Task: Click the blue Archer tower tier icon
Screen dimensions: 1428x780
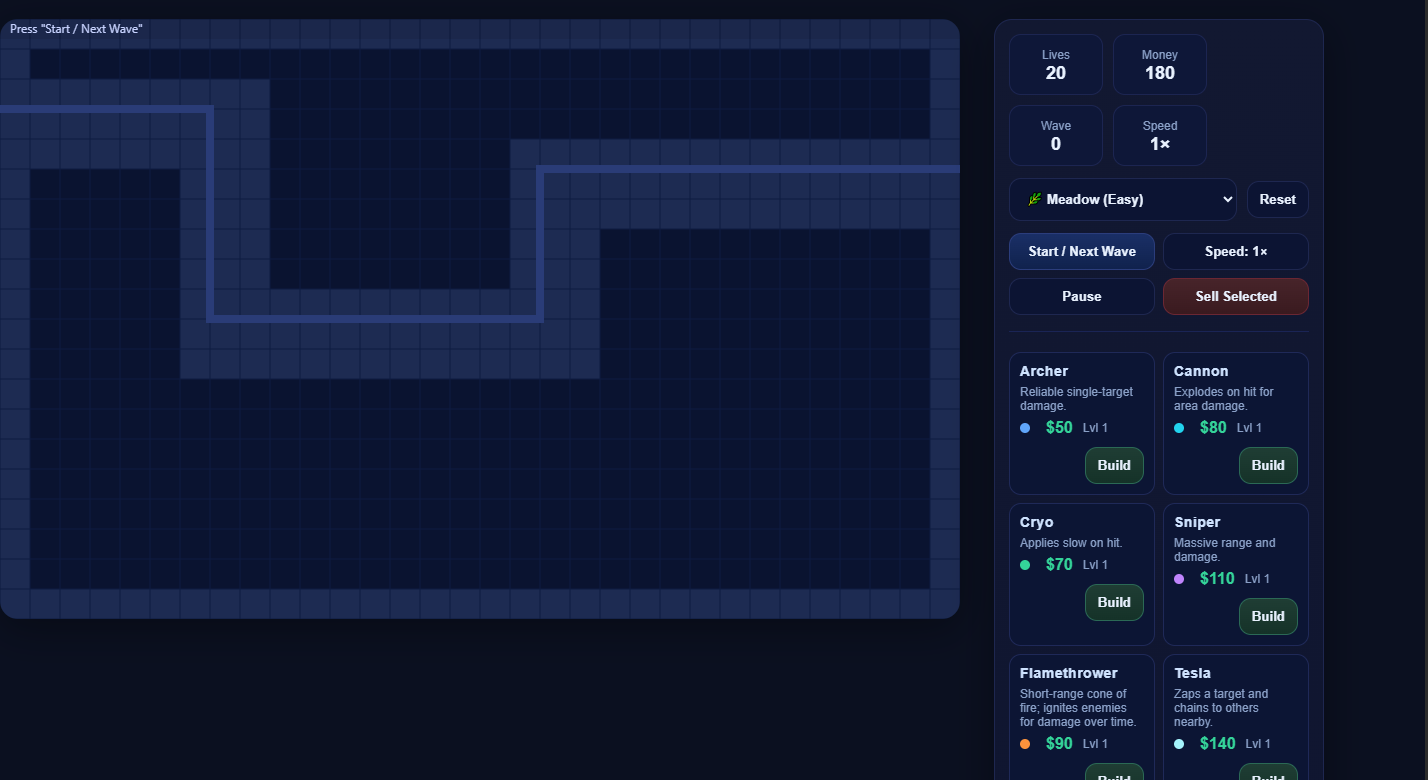Action: (x=1024, y=427)
